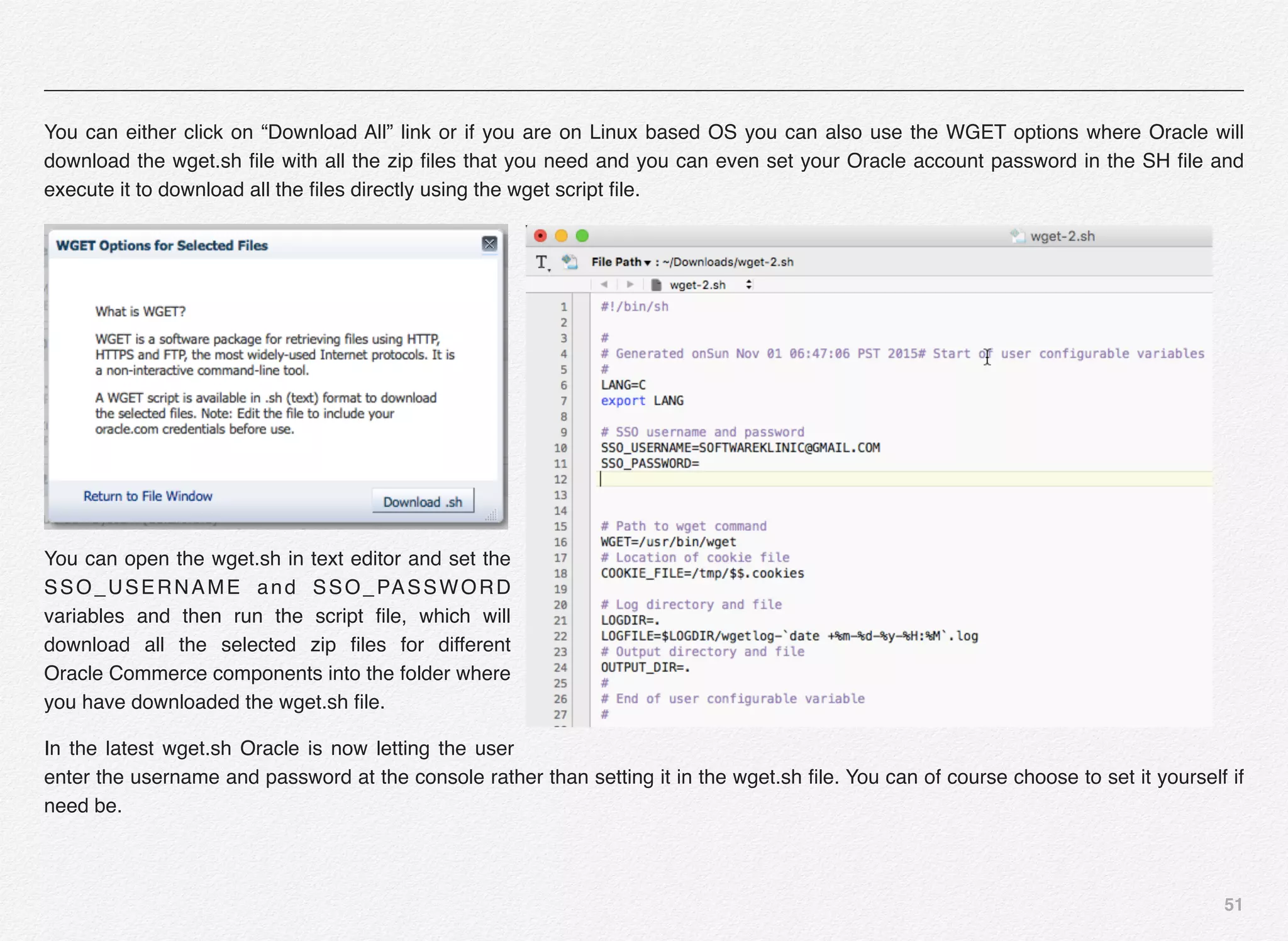Minimize the editor with yellow button
The height and width of the screenshot is (941, 1288).
[x=561, y=236]
